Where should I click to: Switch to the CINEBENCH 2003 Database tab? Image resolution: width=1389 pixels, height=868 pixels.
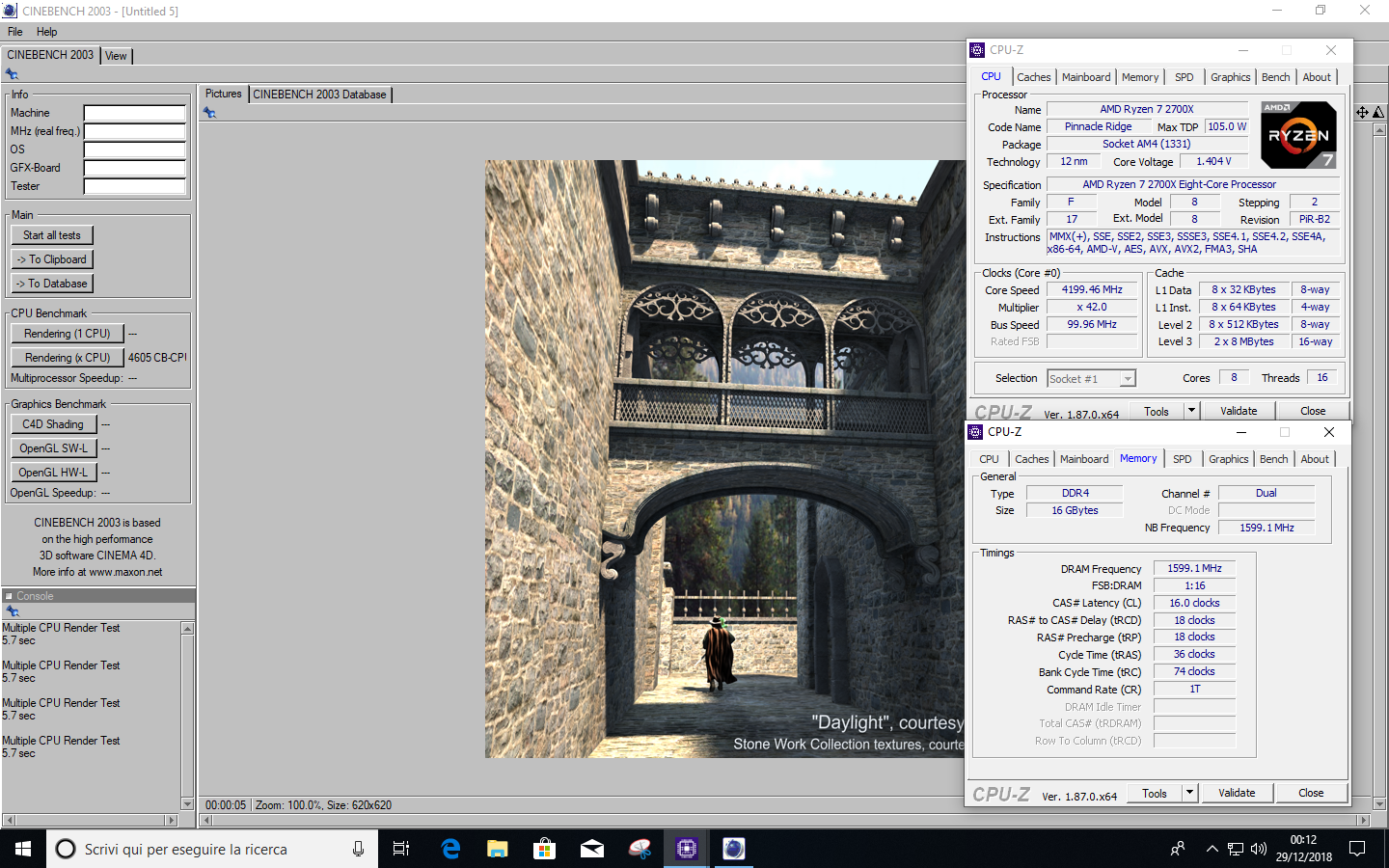(x=319, y=95)
